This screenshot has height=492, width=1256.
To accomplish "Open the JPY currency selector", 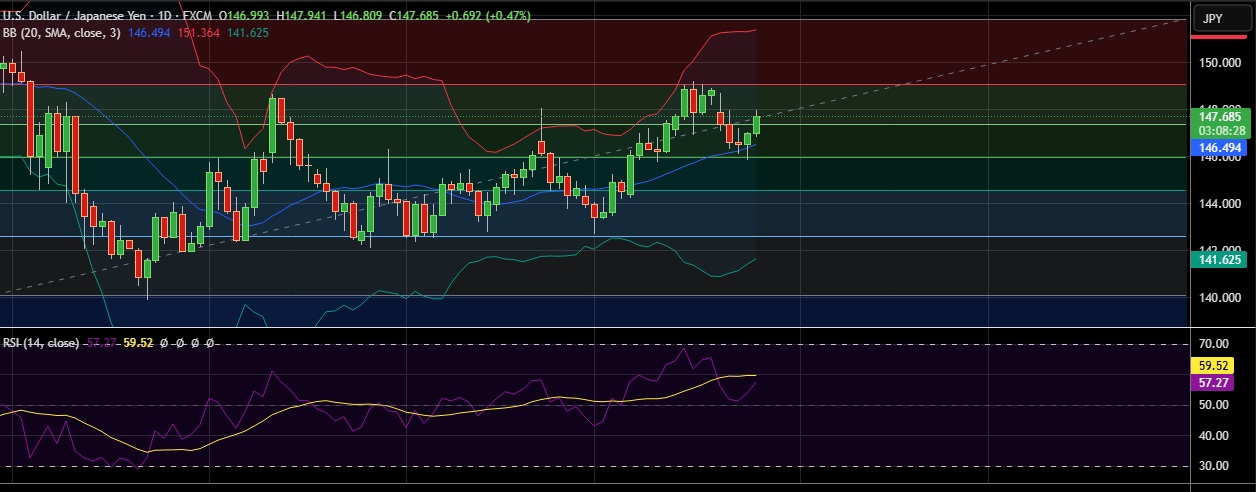I will coord(1213,18).
